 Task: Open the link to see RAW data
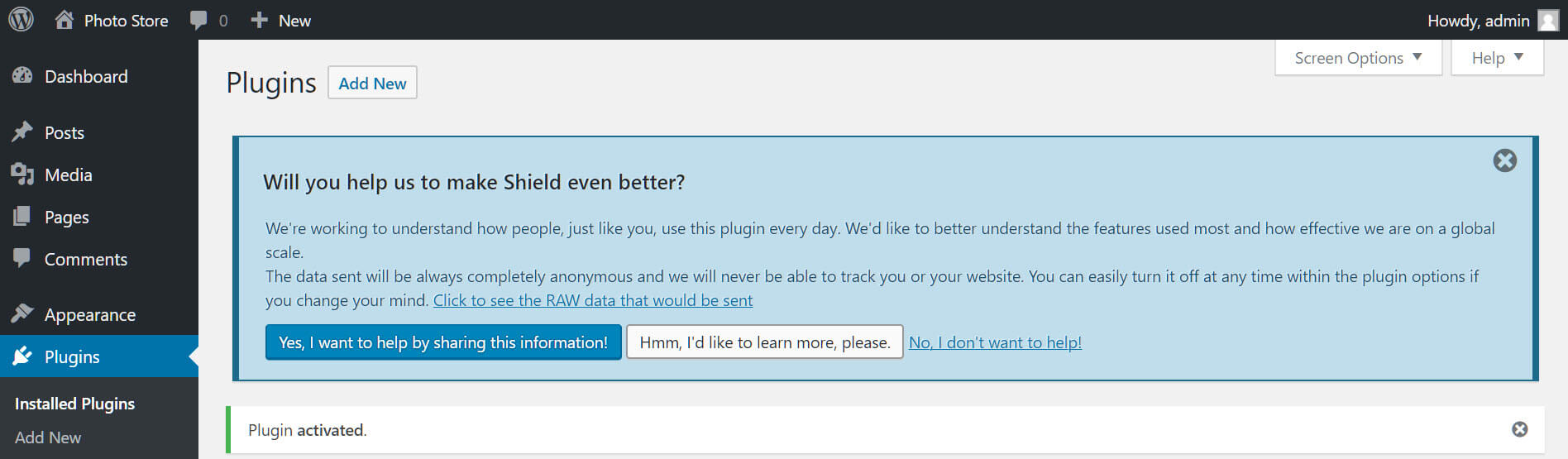(593, 300)
